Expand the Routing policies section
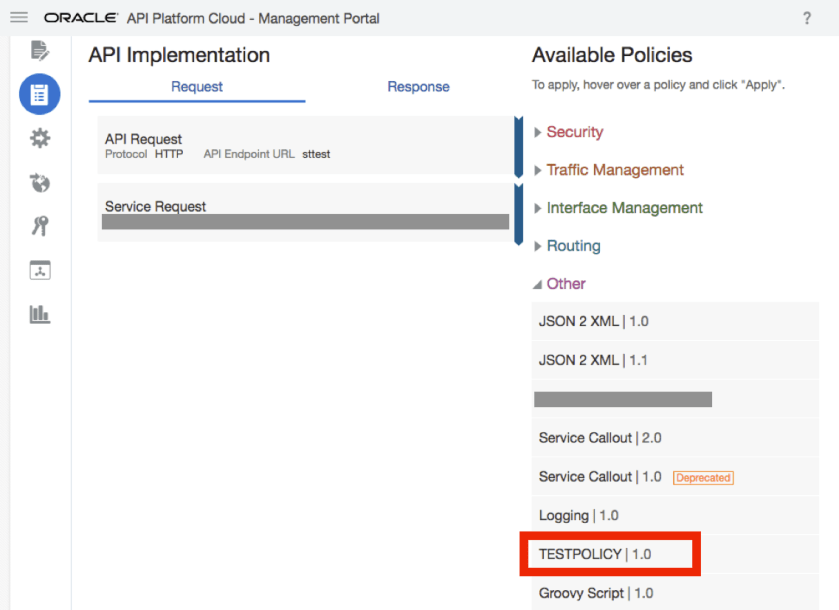Image resolution: width=839 pixels, height=610 pixels. pyautogui.click(x=573, y=245)
